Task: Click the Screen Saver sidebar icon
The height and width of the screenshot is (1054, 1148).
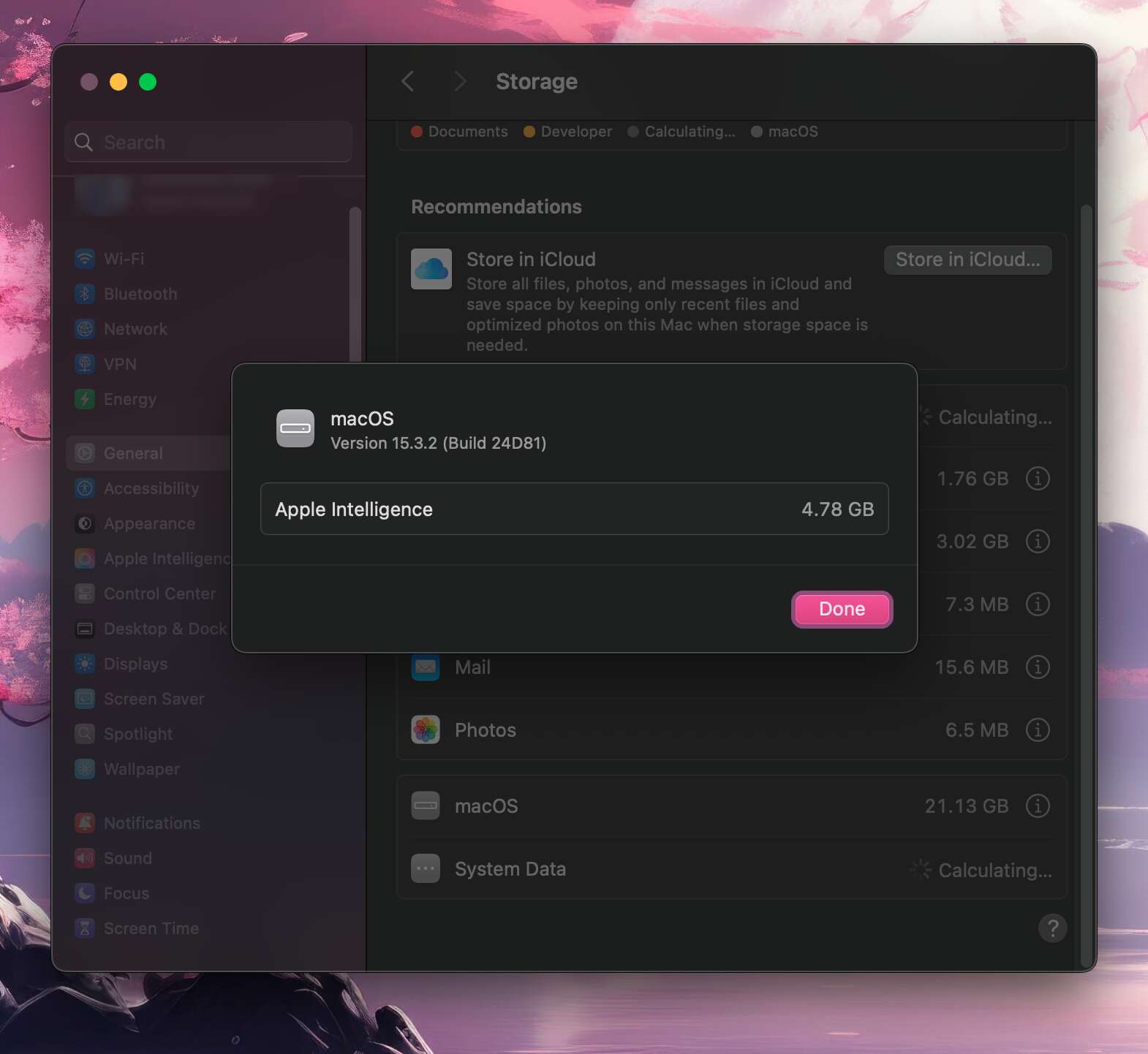Action: pyautogui.click(x=85, y=699)
